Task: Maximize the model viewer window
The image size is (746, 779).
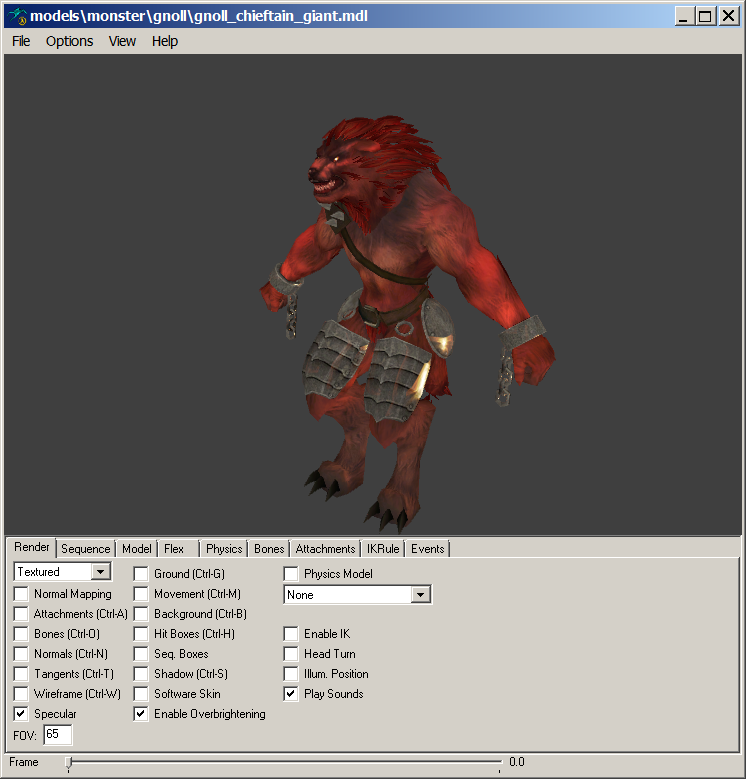Action: 705,16
